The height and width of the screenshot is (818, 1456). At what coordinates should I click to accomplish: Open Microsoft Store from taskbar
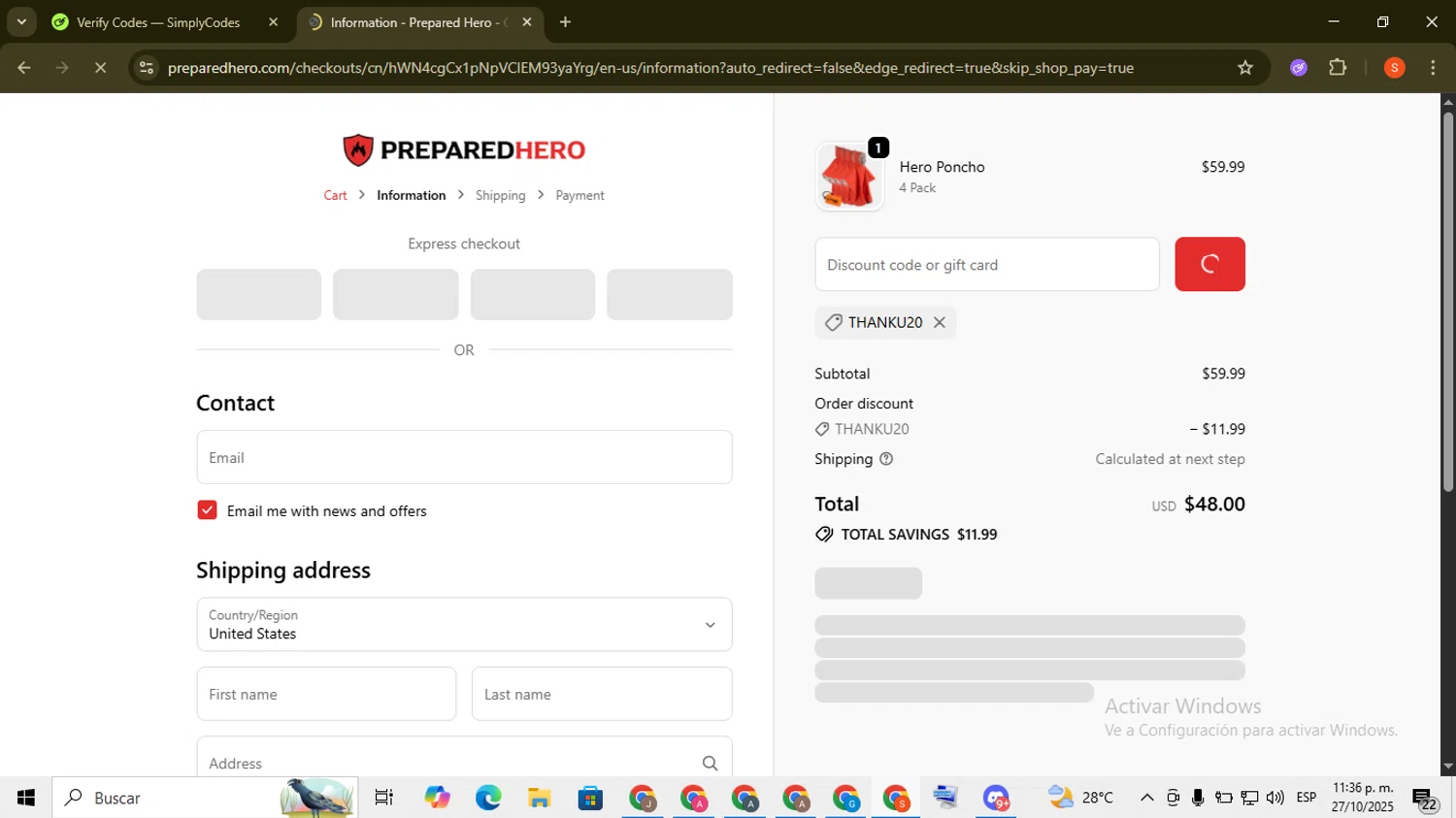click(590, 798)
